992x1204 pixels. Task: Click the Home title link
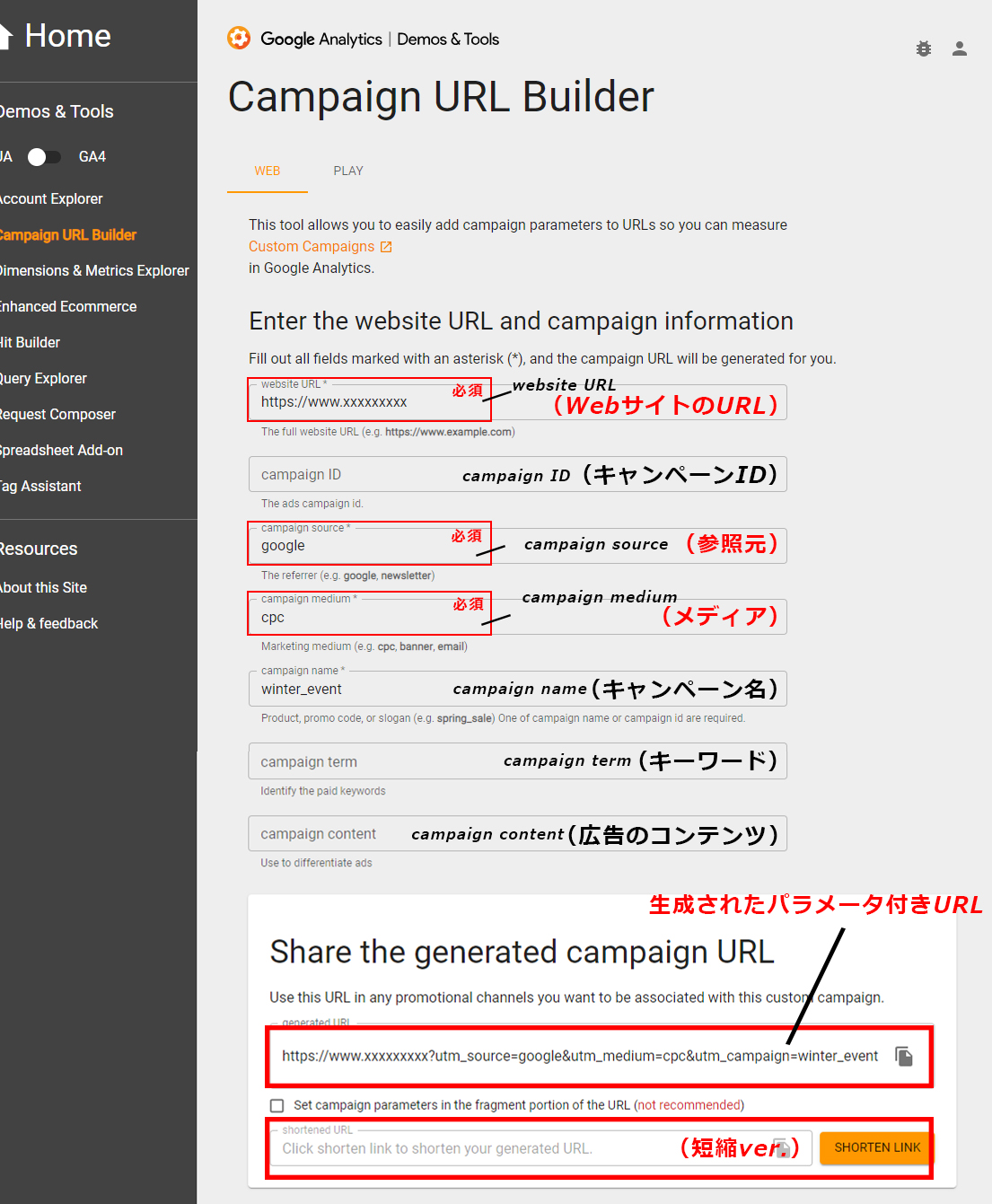(68, 36)
